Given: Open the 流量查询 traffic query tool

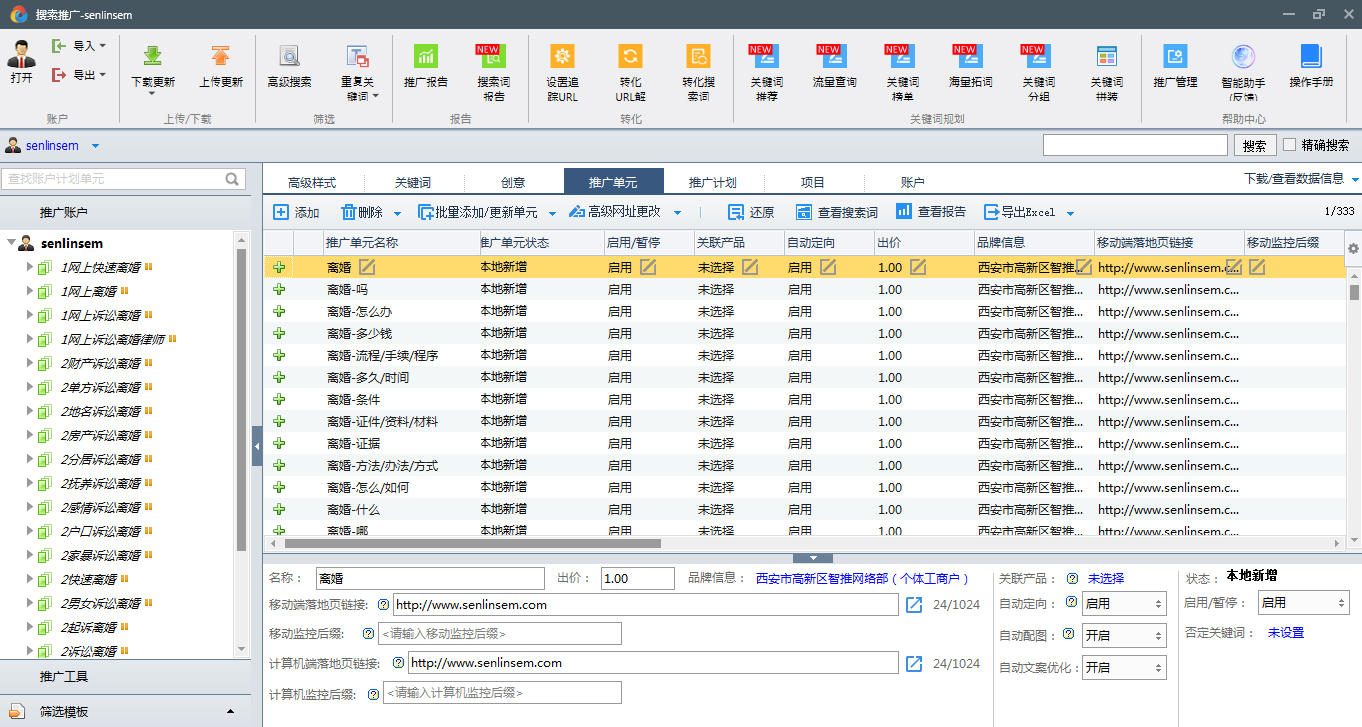Looking at the screenshot, I should point(834,57).
